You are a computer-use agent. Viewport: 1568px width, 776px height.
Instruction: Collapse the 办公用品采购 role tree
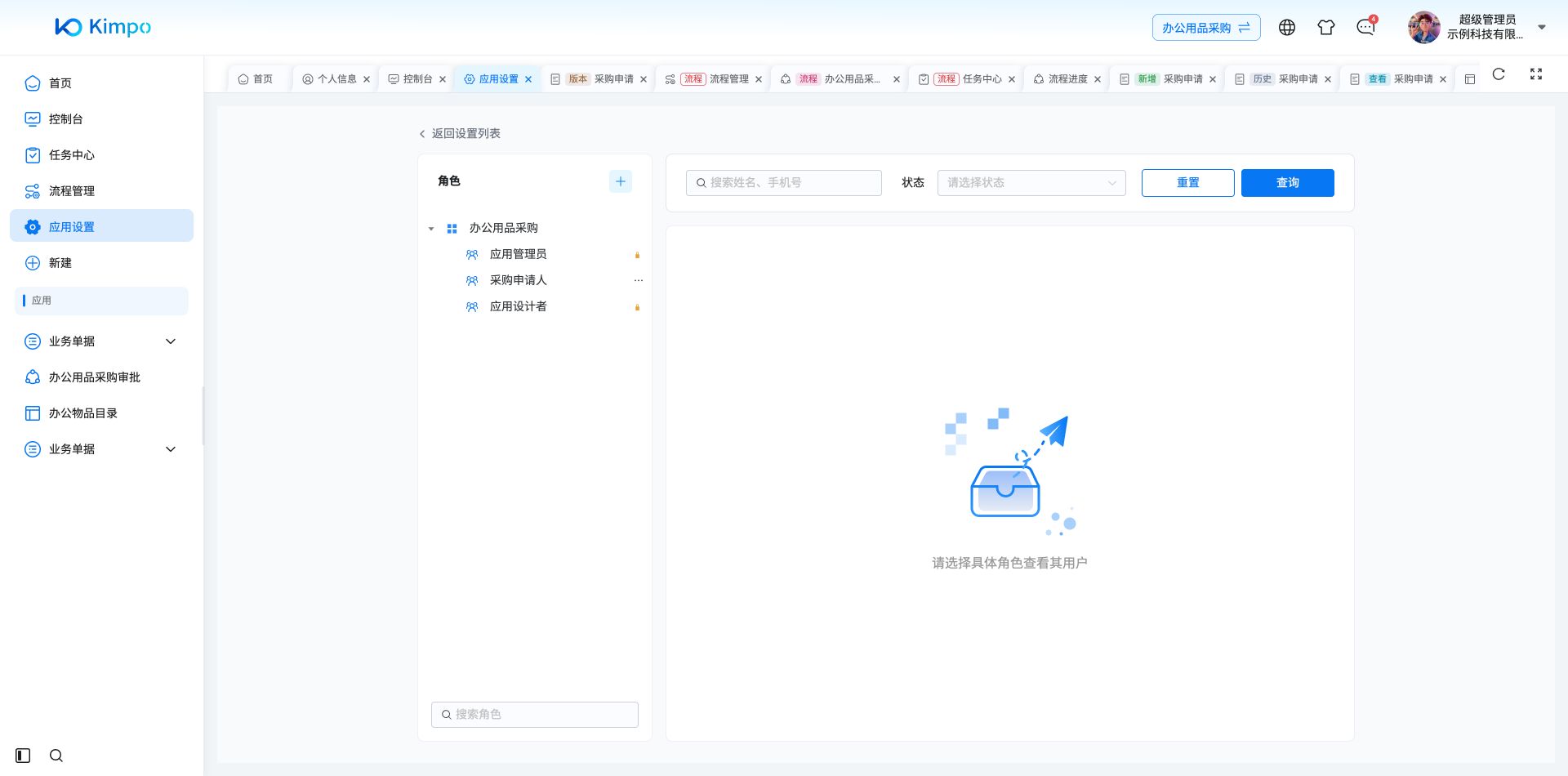tap(431, 229)
